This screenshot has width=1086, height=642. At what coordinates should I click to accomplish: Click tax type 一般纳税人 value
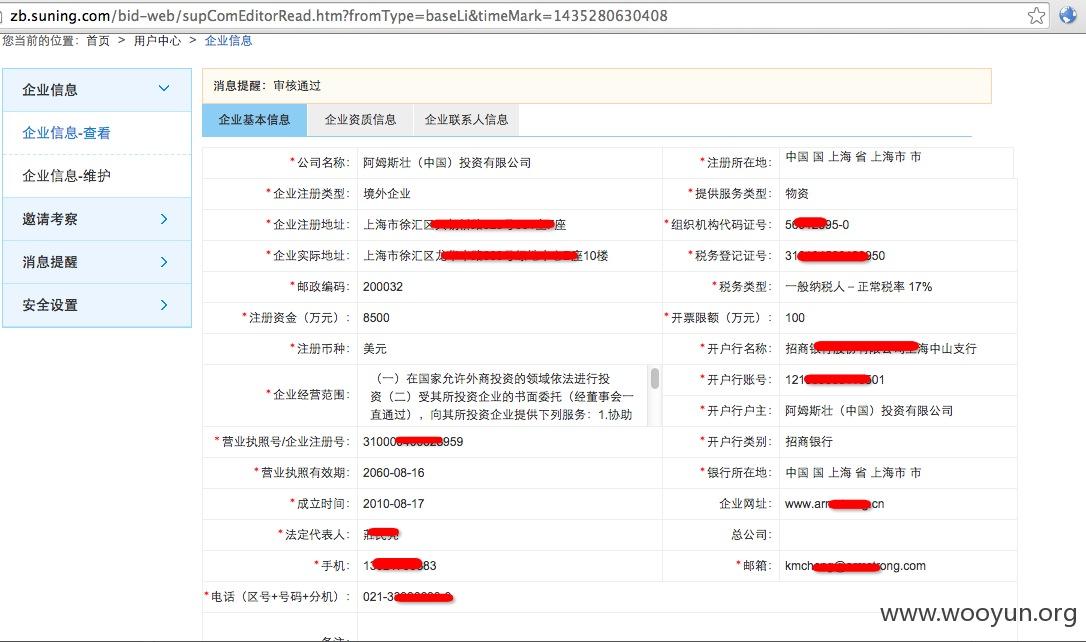pyautogui.click(x=858, y=287)
